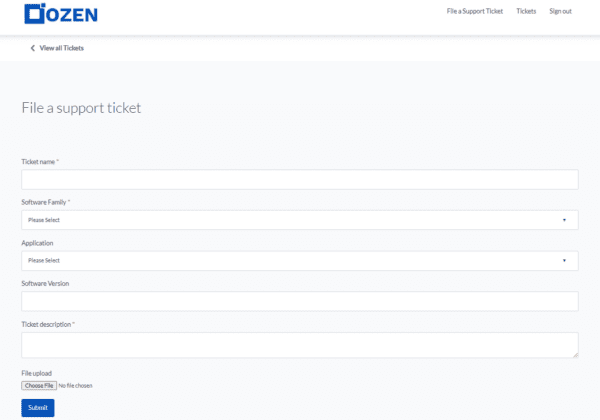The image size is (600, 420).
Task: Click the back chevron beside View all Tickets
Action: coord(32,48)
